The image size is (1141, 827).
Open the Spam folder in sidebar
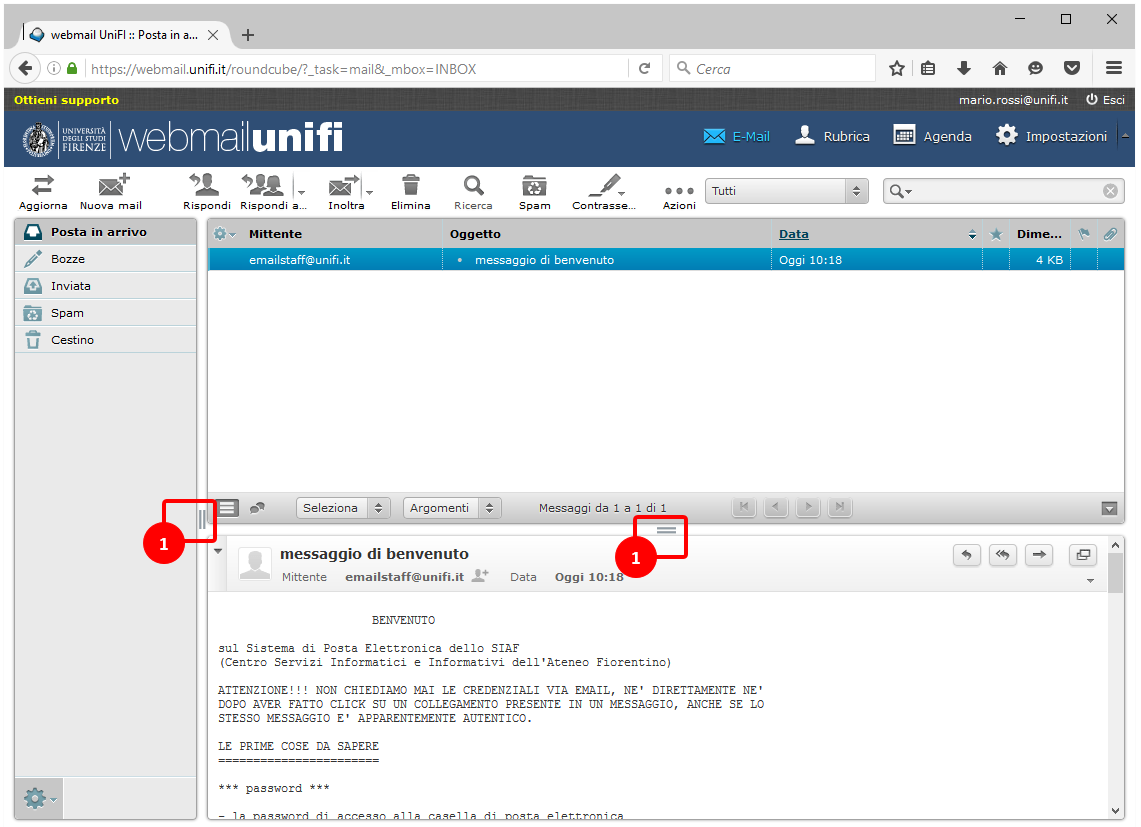click(x=106, y=312)
